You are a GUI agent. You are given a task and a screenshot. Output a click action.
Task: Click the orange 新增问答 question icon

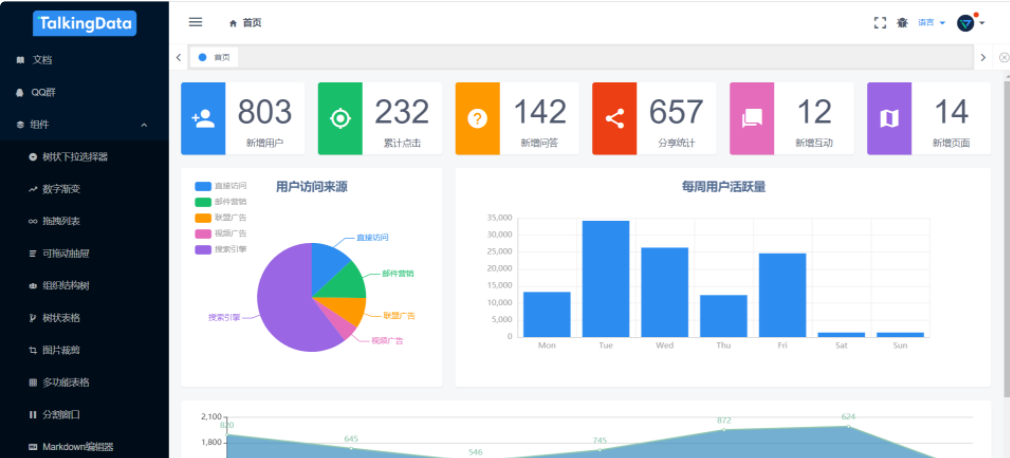click(477, 119)
